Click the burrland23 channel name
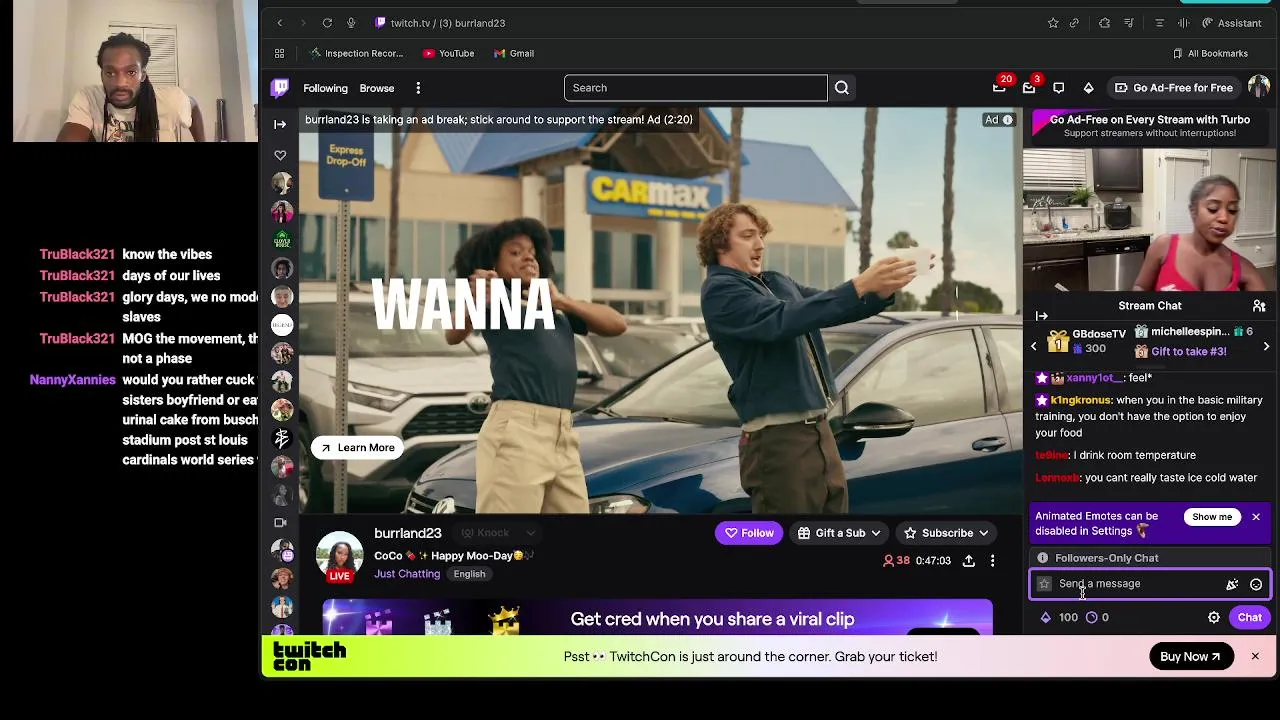 (x=407, y=533)
